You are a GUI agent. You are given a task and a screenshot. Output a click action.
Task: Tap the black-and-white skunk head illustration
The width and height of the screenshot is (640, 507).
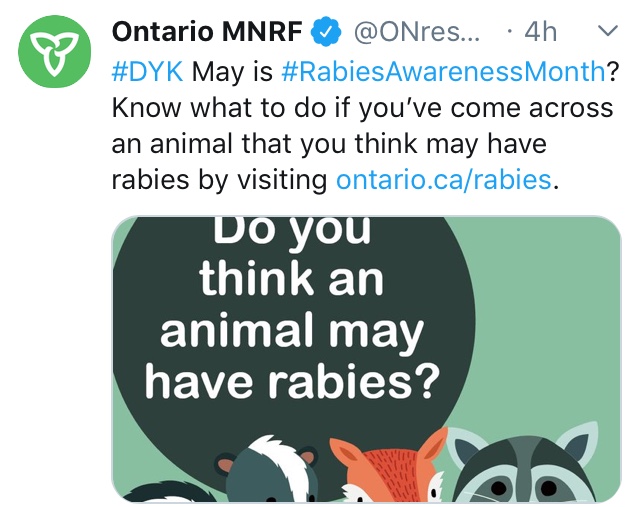coord(272,472)
